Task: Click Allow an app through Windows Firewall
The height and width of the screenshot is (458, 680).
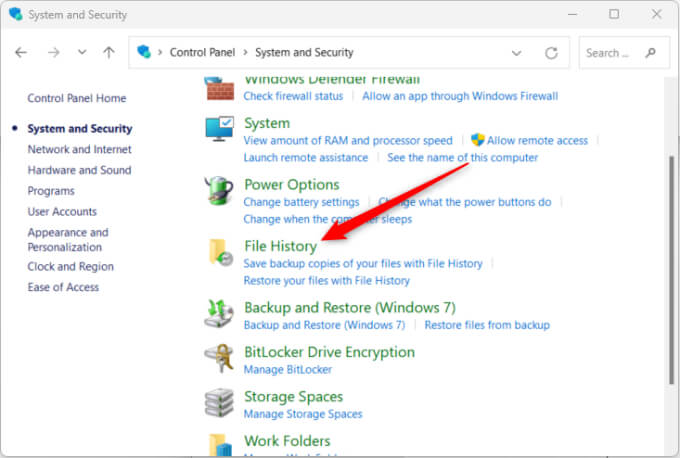Action: point(460,96)
